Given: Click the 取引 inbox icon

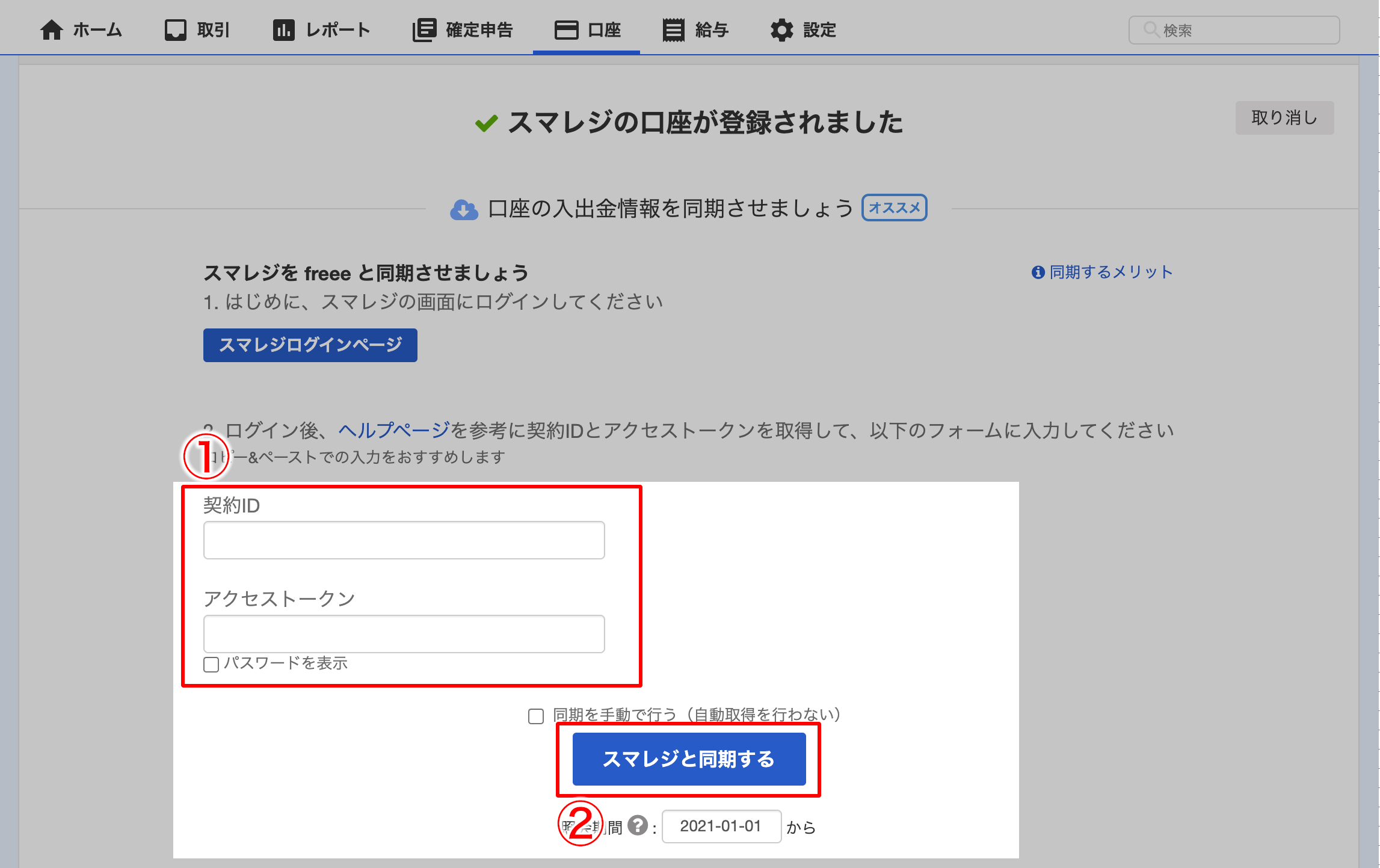Looking at the screenshot, I should [175, 29].
